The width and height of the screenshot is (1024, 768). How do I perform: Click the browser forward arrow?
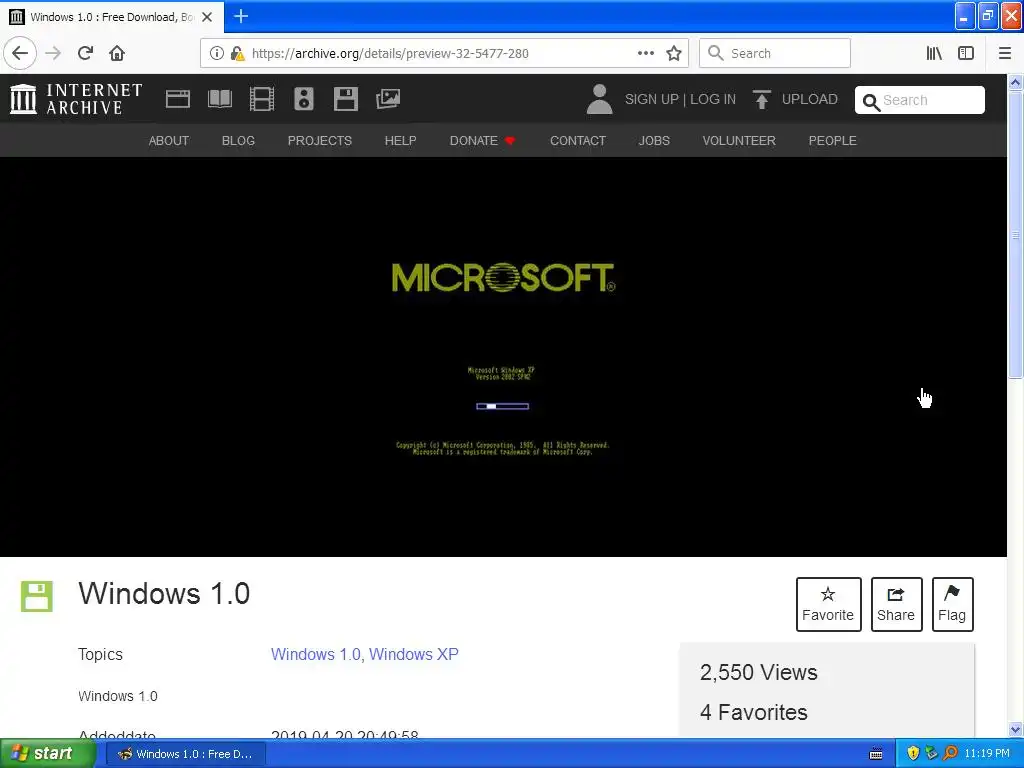53,53
